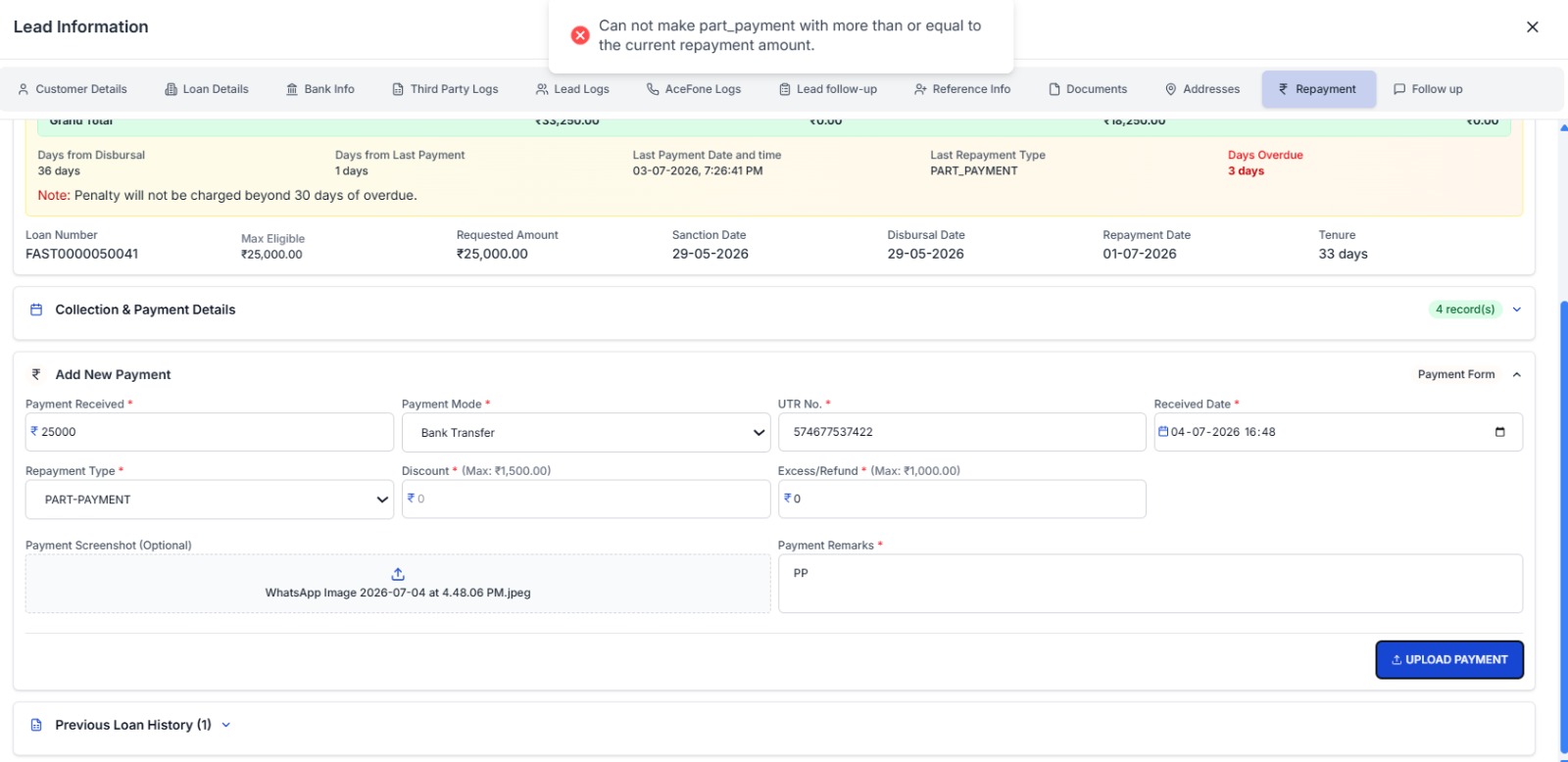This screenshot has width=1568, height=762.
Task: Click the Max Eligible ₹25,000.00 value
Action: pos(271,254)
